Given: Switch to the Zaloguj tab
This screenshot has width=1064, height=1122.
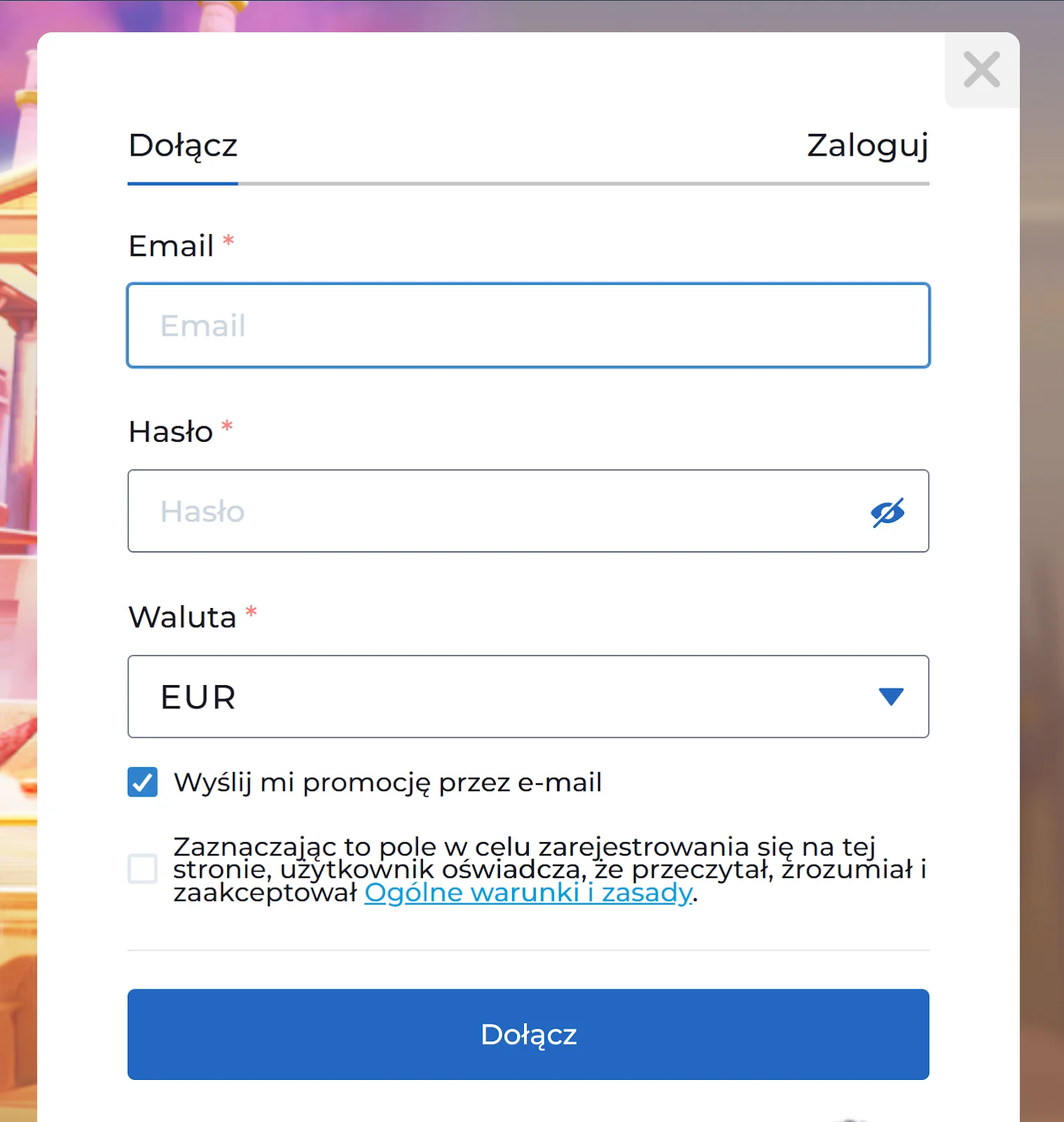Looking at the screenshot, I should tap(867, 146).
